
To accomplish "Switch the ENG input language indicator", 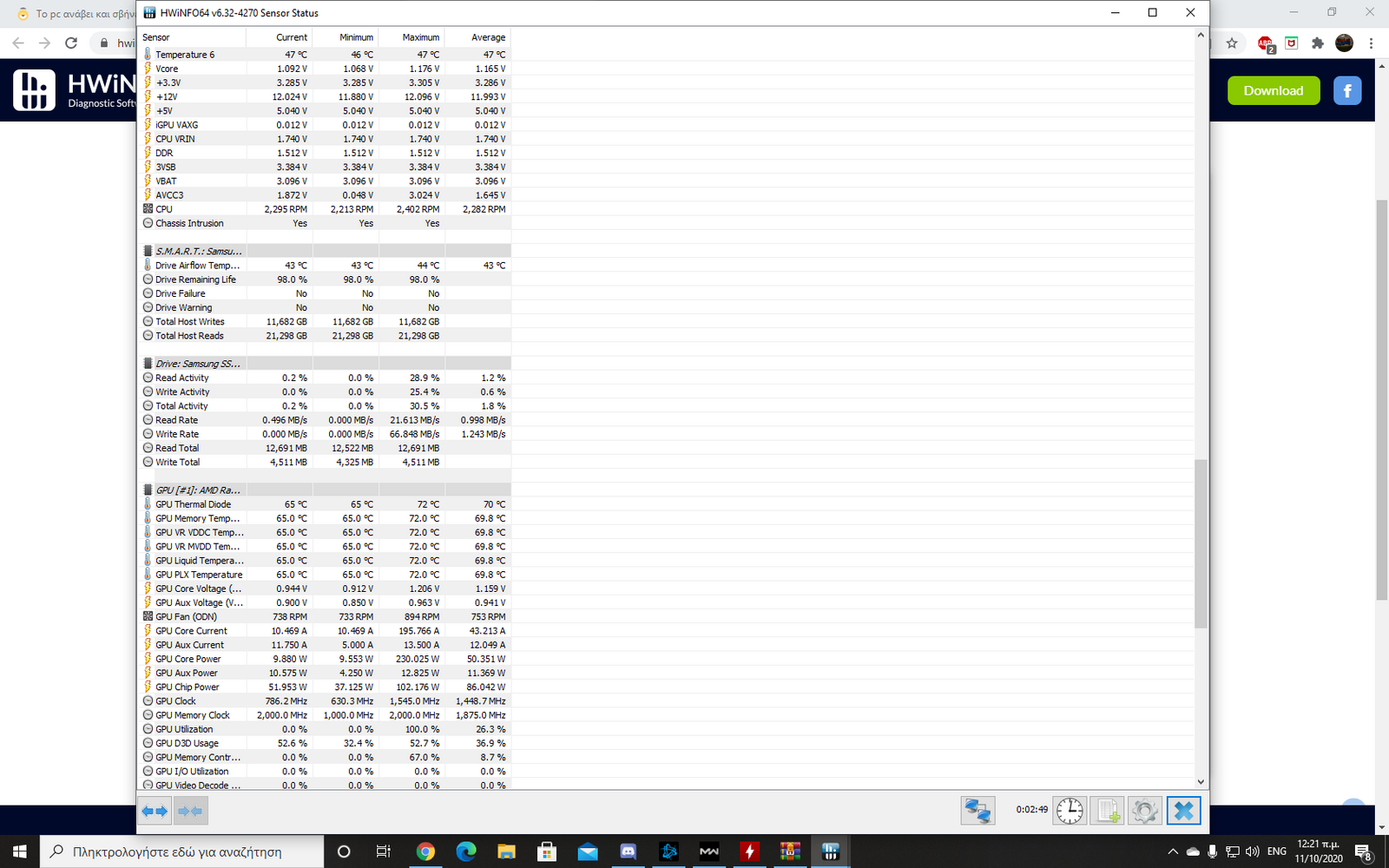I will [1276, 852].
